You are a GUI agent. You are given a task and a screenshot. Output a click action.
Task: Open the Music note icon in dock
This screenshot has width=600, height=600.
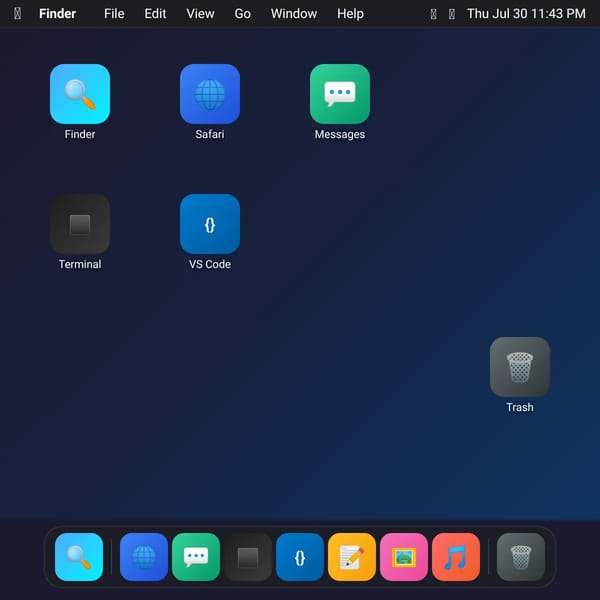pyautogui.click(x=456, y=557)
